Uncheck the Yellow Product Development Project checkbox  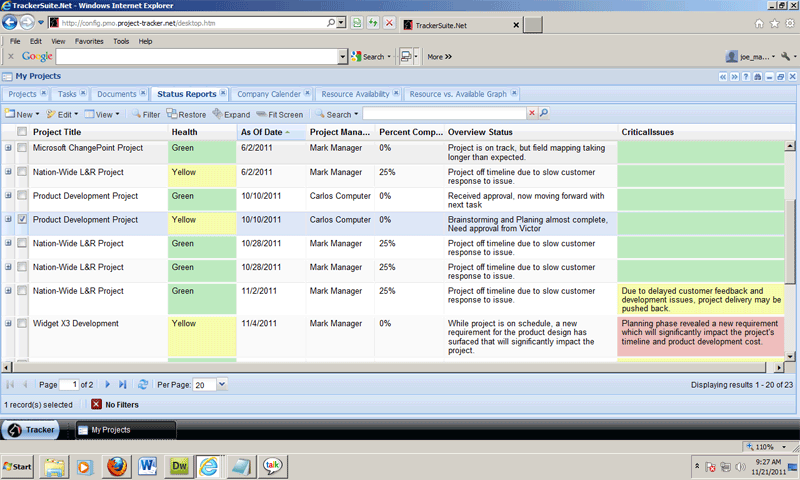(x=22, y=219)
